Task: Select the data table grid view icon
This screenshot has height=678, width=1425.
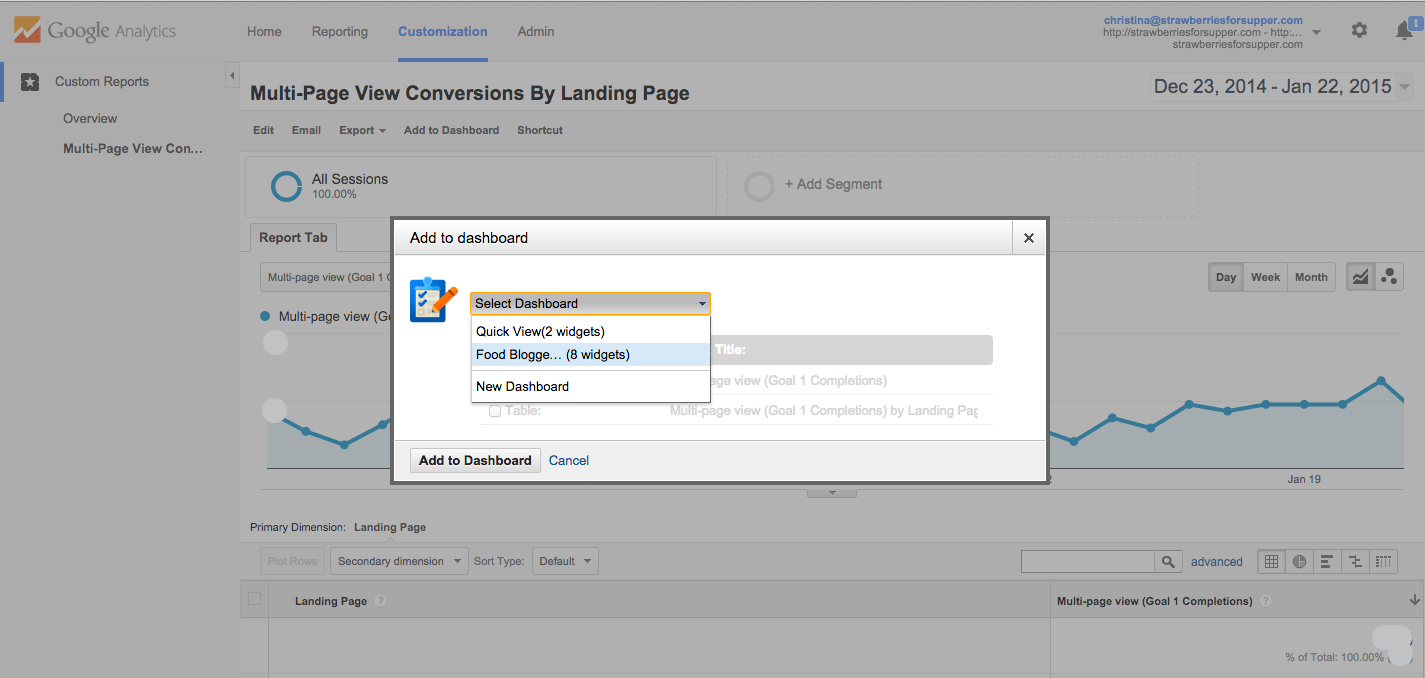Action: pyautogui.click(x=1271, y=561)
